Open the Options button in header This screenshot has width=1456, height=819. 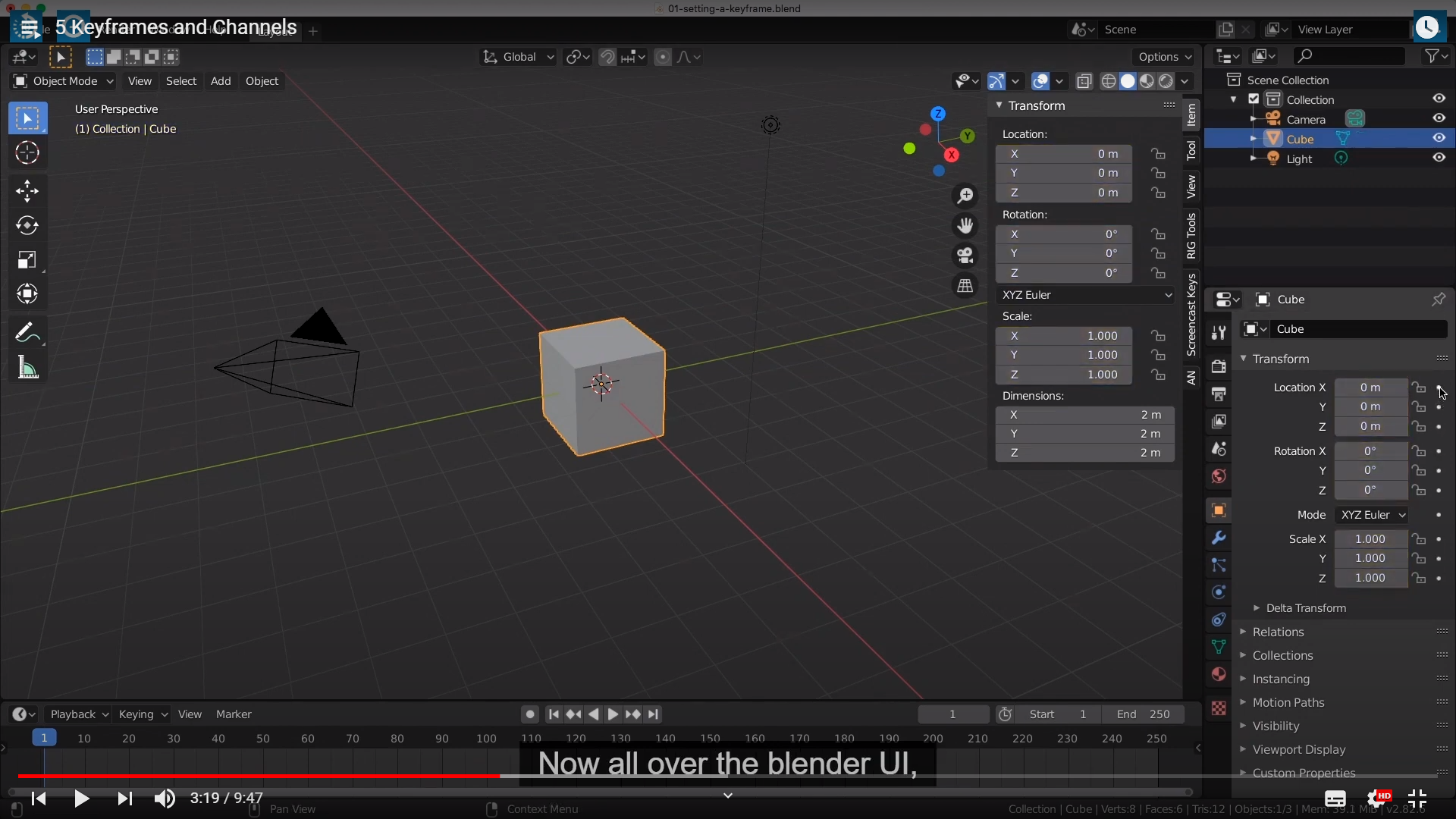pos(1164,57)
